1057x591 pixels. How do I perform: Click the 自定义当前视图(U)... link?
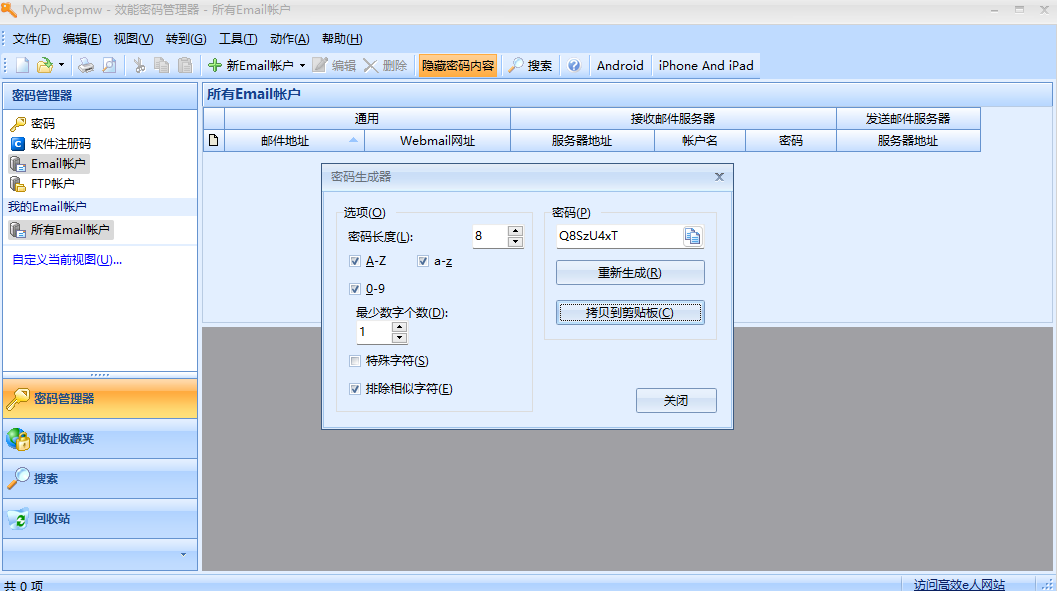(67, 259)
